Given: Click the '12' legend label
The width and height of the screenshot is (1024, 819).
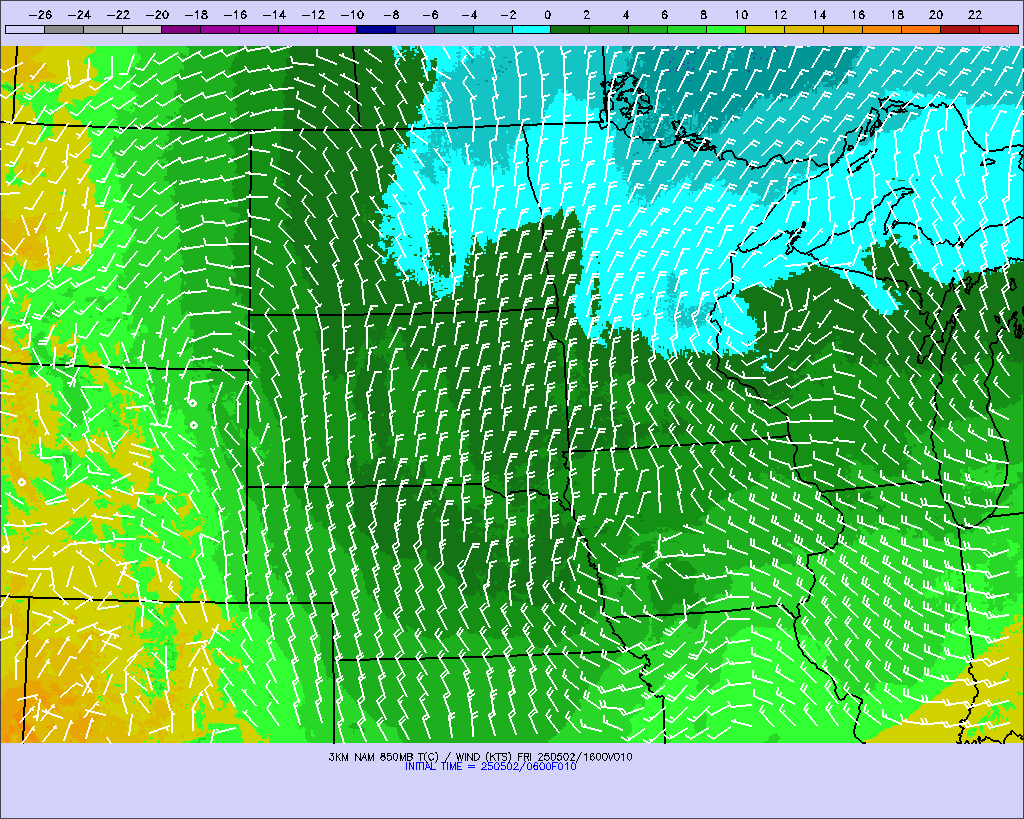Looking at the screenshot, I should point(780,15).
